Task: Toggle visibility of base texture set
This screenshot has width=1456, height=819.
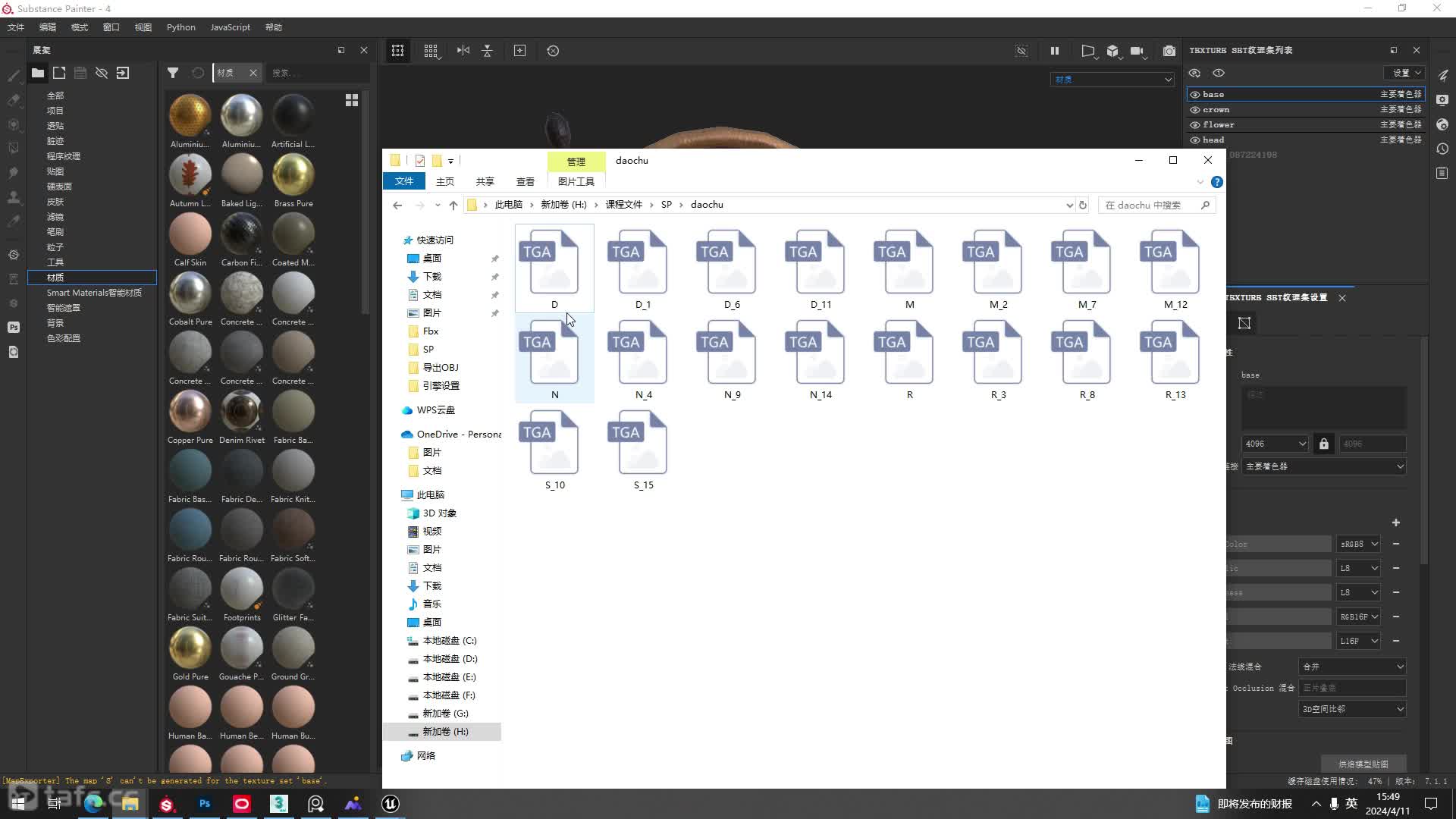Action: tap(1195, 95)
